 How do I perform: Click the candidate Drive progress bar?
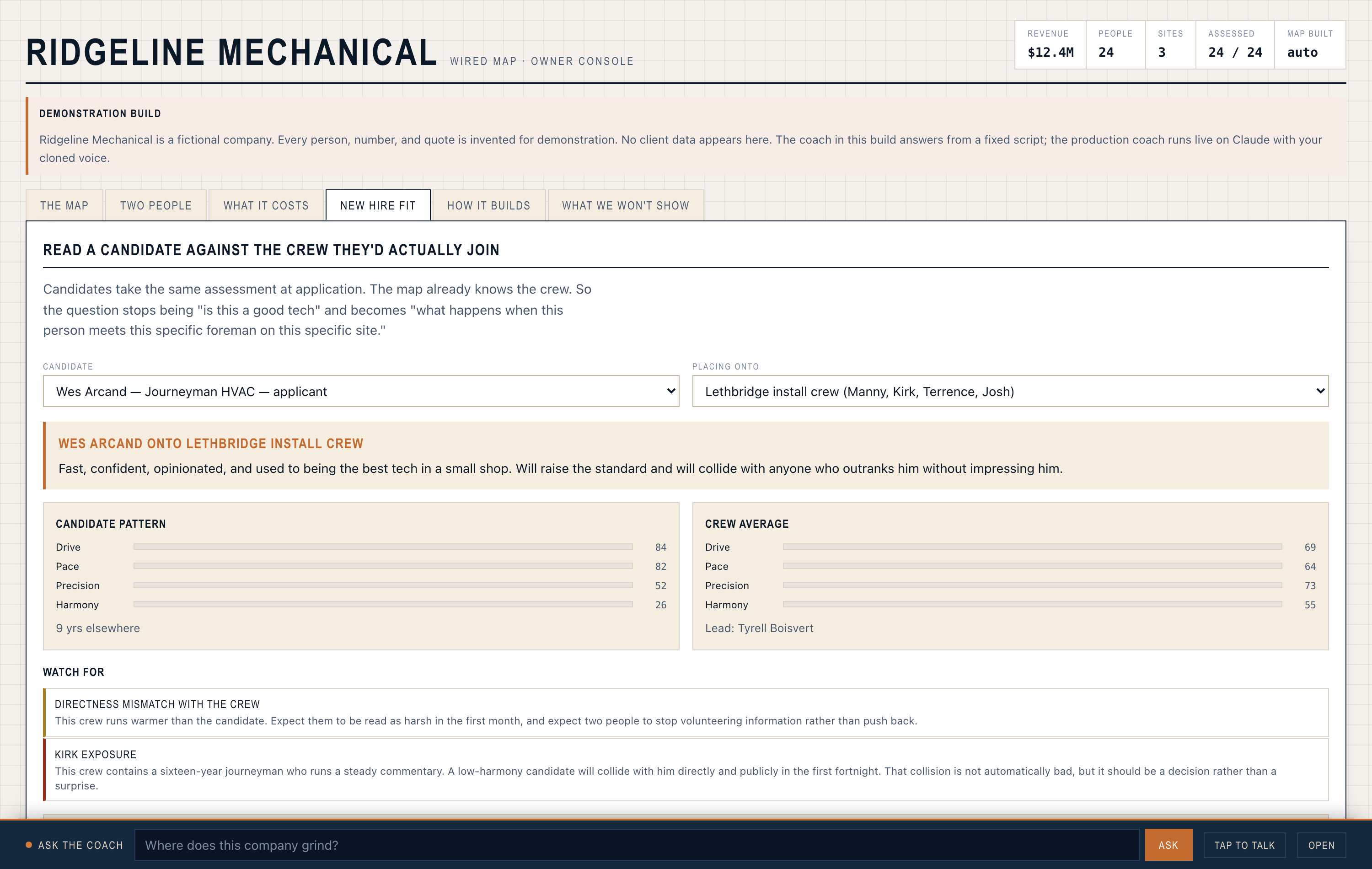[383, 547]
